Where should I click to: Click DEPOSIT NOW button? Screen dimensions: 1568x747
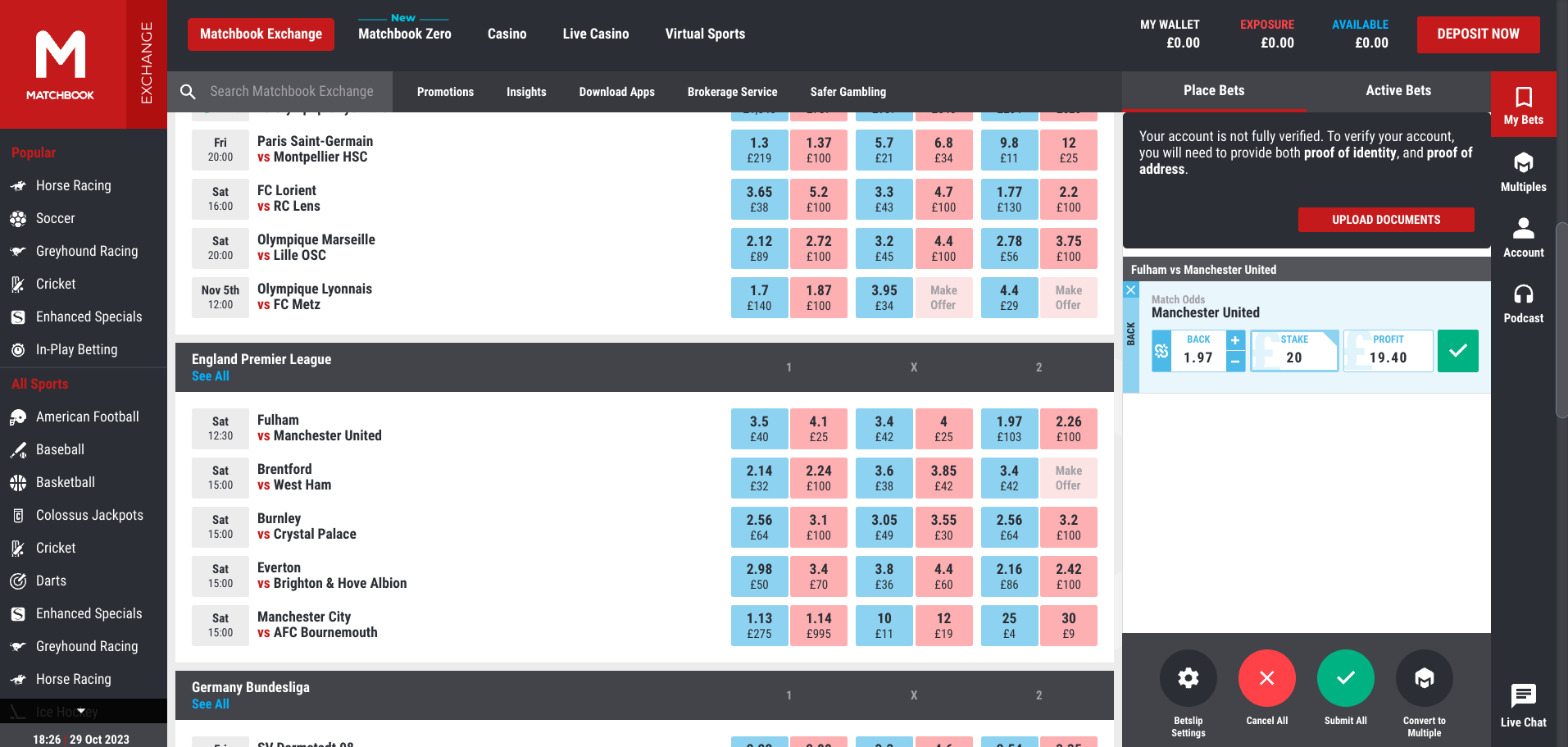1478,34
